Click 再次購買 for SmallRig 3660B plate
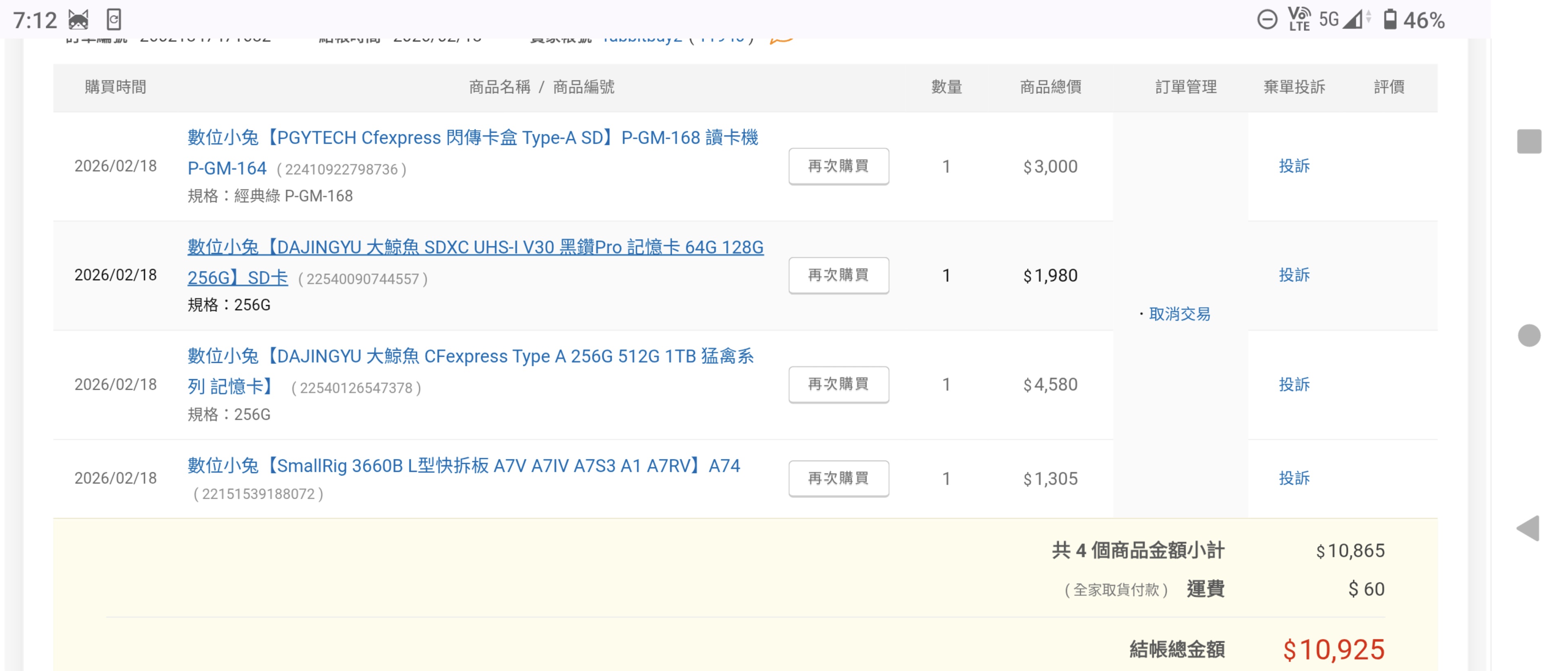Screen dimensions: 1568x671 pyautogui.click(x=838, y=478)
